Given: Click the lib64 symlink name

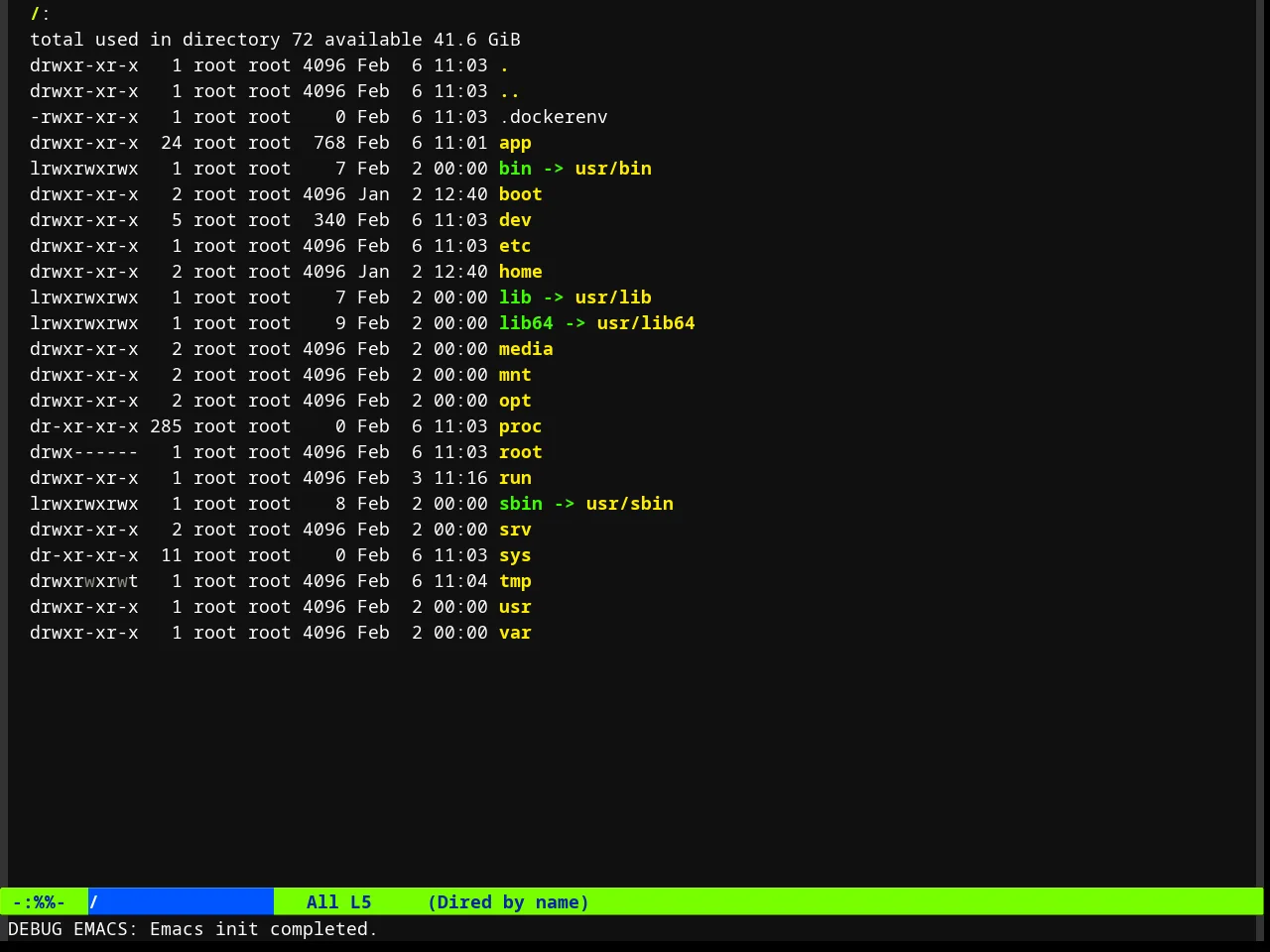Looking at the screenshot, I should pos(526,323).
